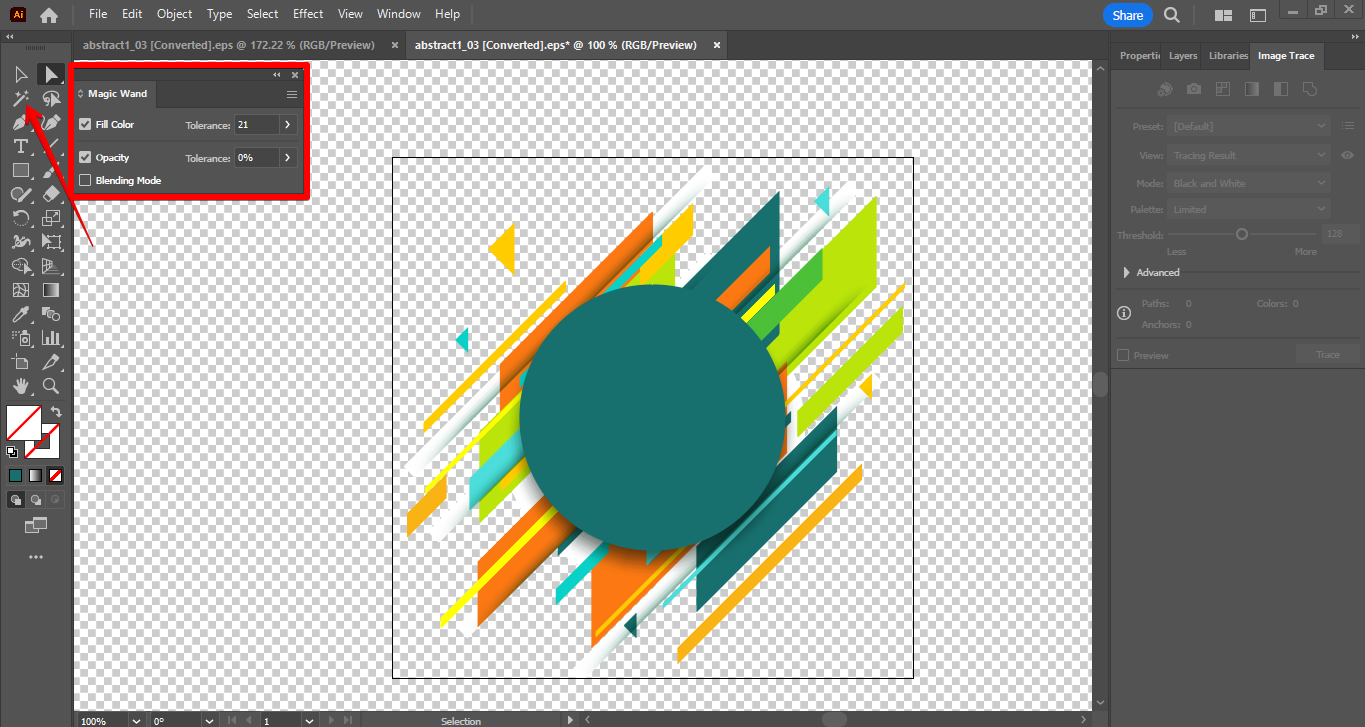Uncheck Opacity in Magic Wand panel

[85, 158]
